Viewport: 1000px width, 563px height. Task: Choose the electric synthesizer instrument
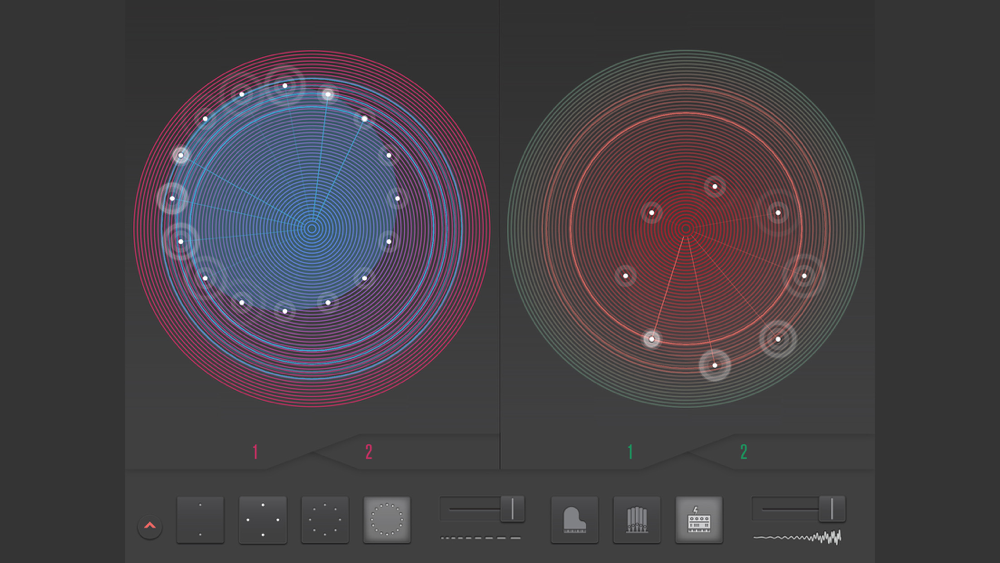(699, 520)
